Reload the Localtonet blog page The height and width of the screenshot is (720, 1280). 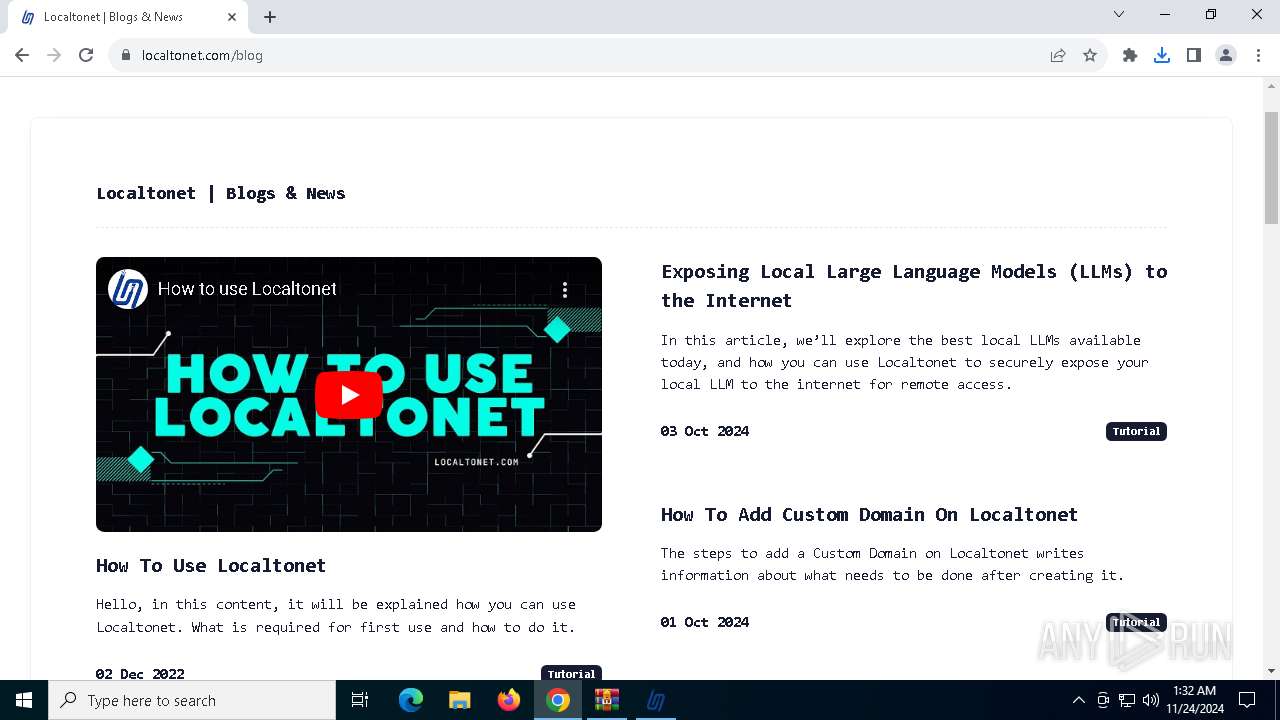point(86,55)
